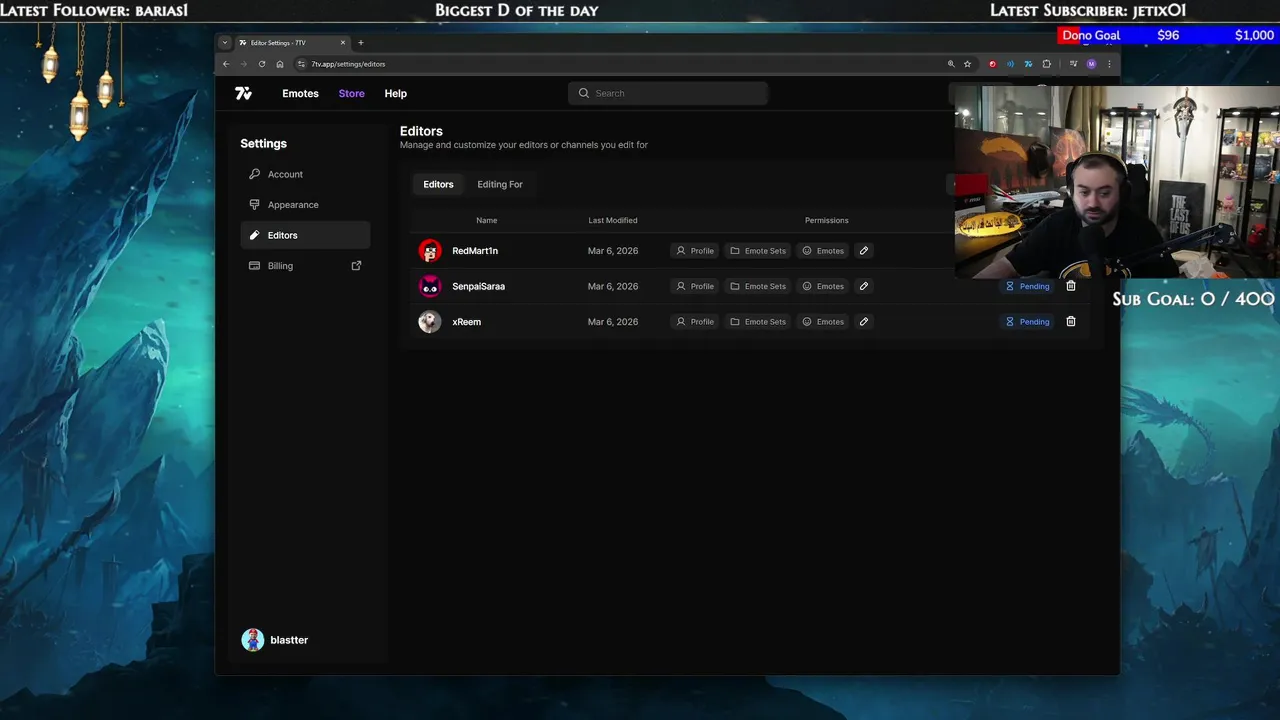Open a new browser tab

tap(361, 43)
